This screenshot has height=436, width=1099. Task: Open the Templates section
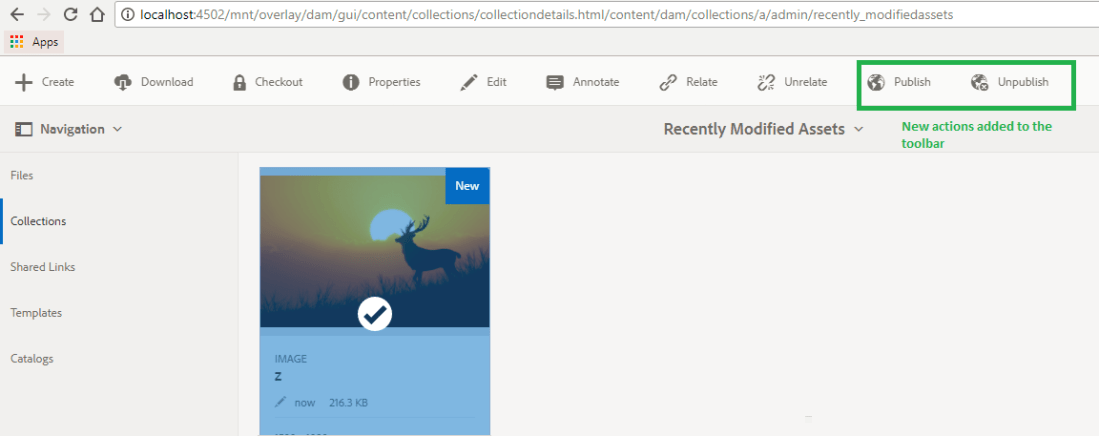pos(36,313)
